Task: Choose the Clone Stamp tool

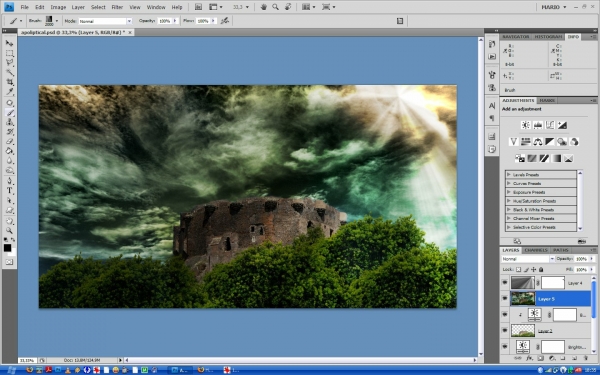Action: (x=10, y=122)
